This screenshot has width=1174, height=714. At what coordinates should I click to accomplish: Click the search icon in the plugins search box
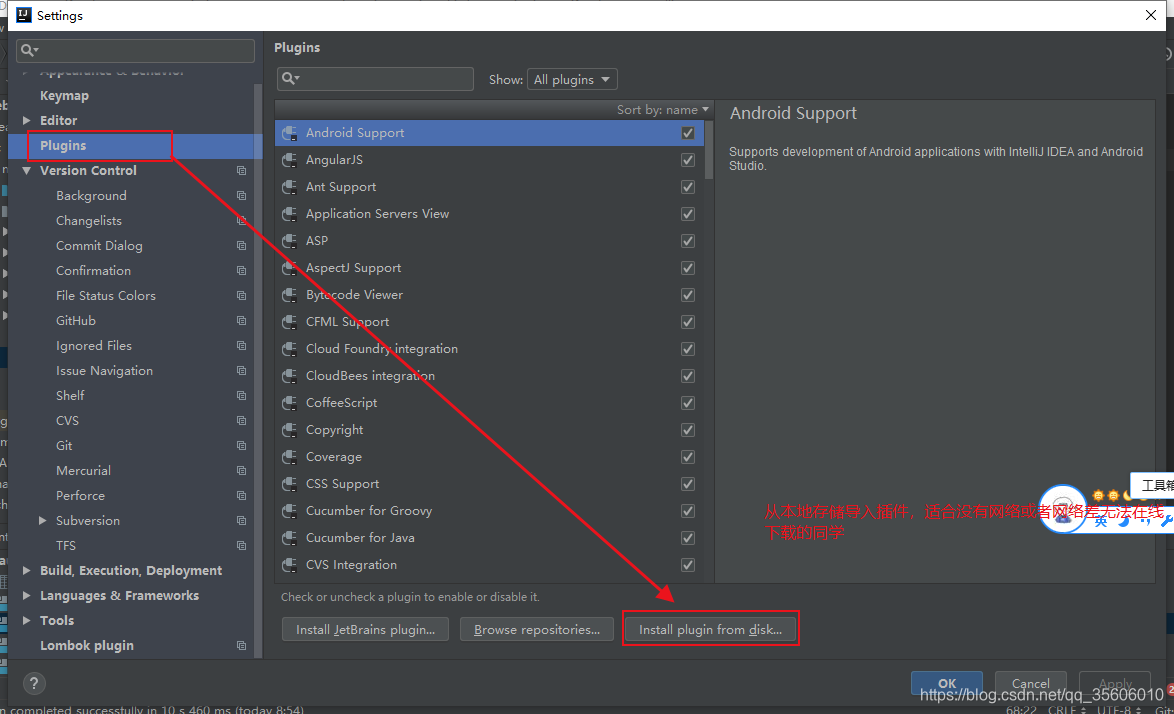tap(291, 78)
